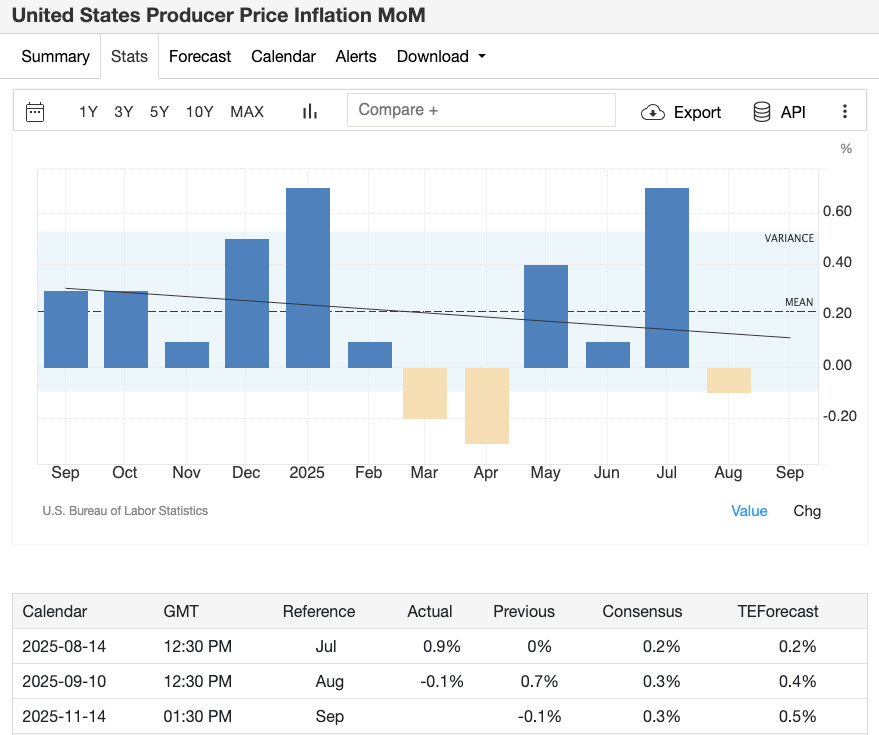The image size is (879, 735).
Task: Switch to the Summary tab
Action: (x=55, y=57)
